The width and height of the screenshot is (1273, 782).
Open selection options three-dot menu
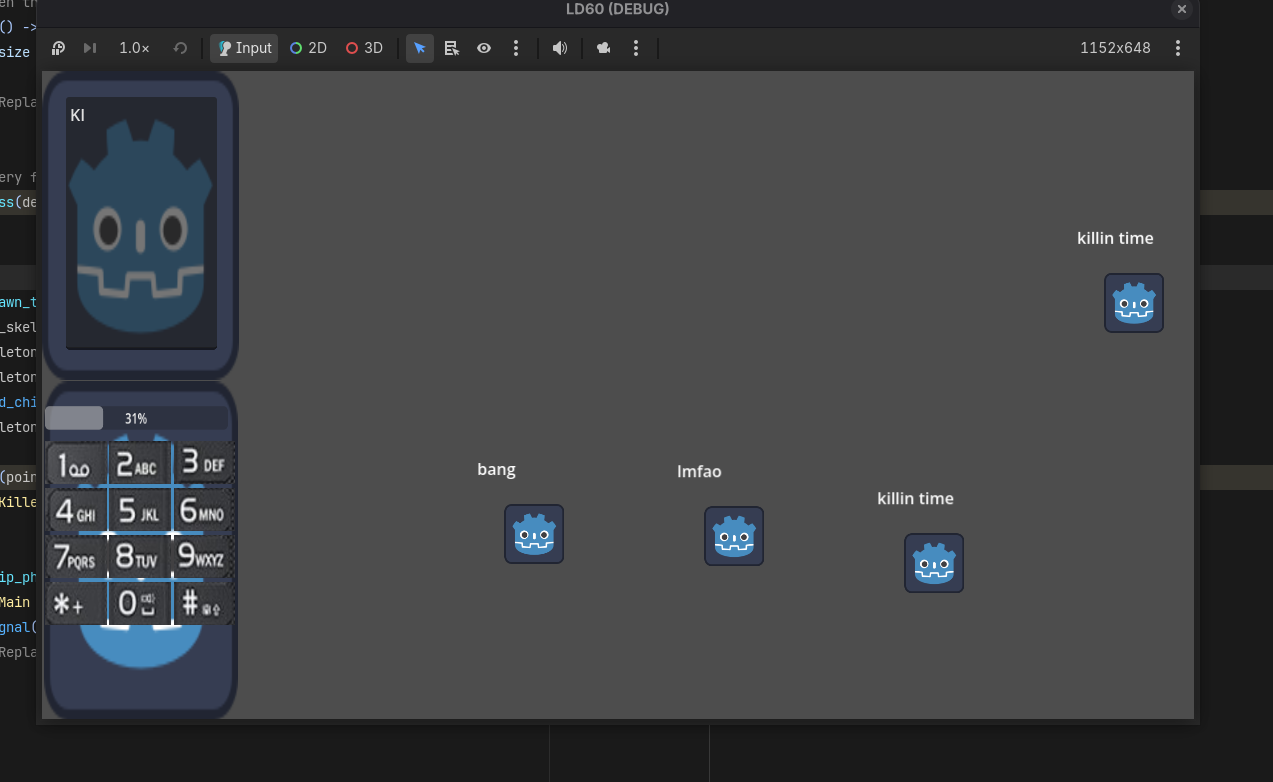click(516, 48)
